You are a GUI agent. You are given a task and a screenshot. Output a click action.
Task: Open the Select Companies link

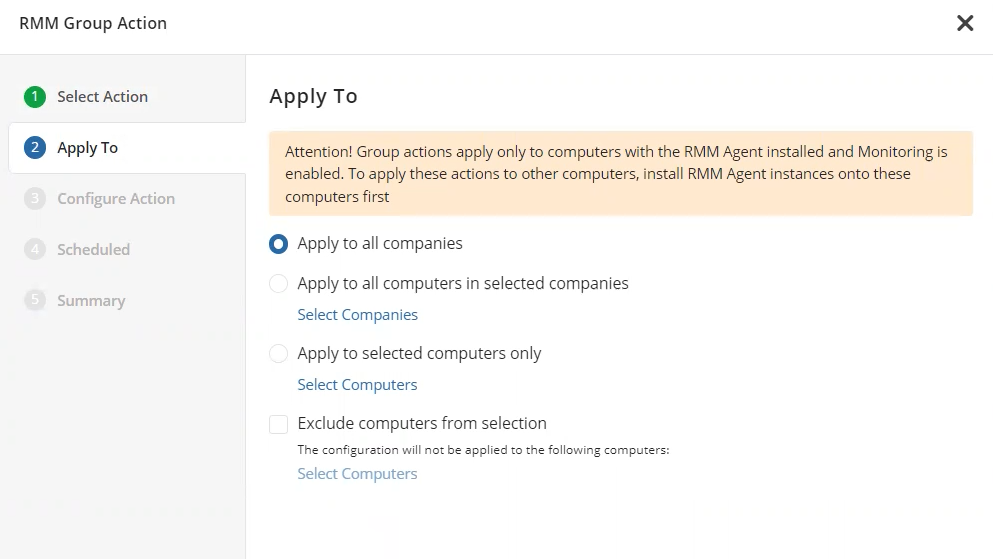click(357, 315)
